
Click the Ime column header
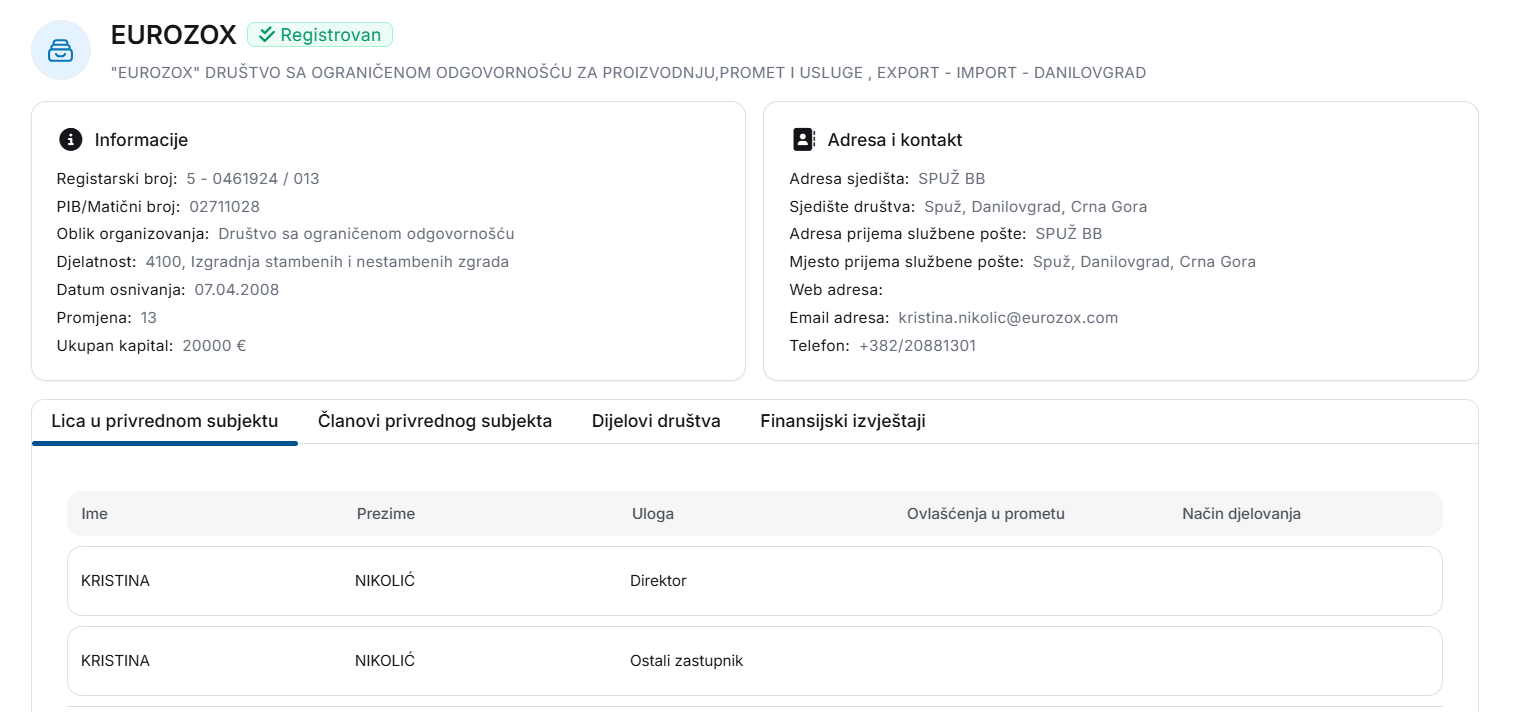point(95,514)
